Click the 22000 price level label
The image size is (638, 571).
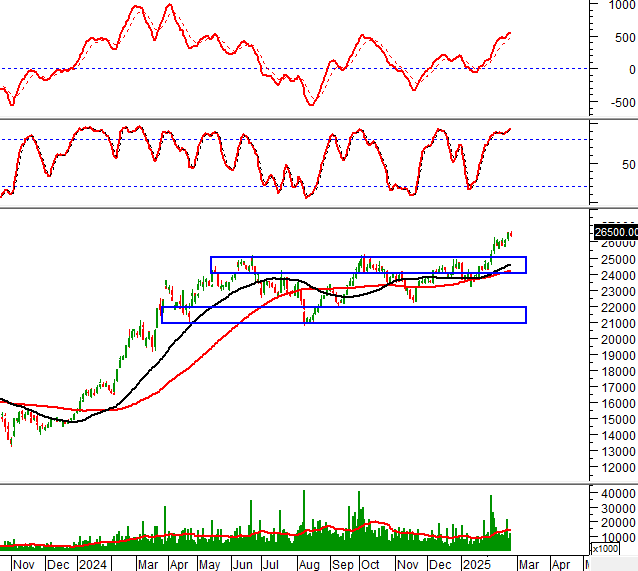tap(618, 308)
